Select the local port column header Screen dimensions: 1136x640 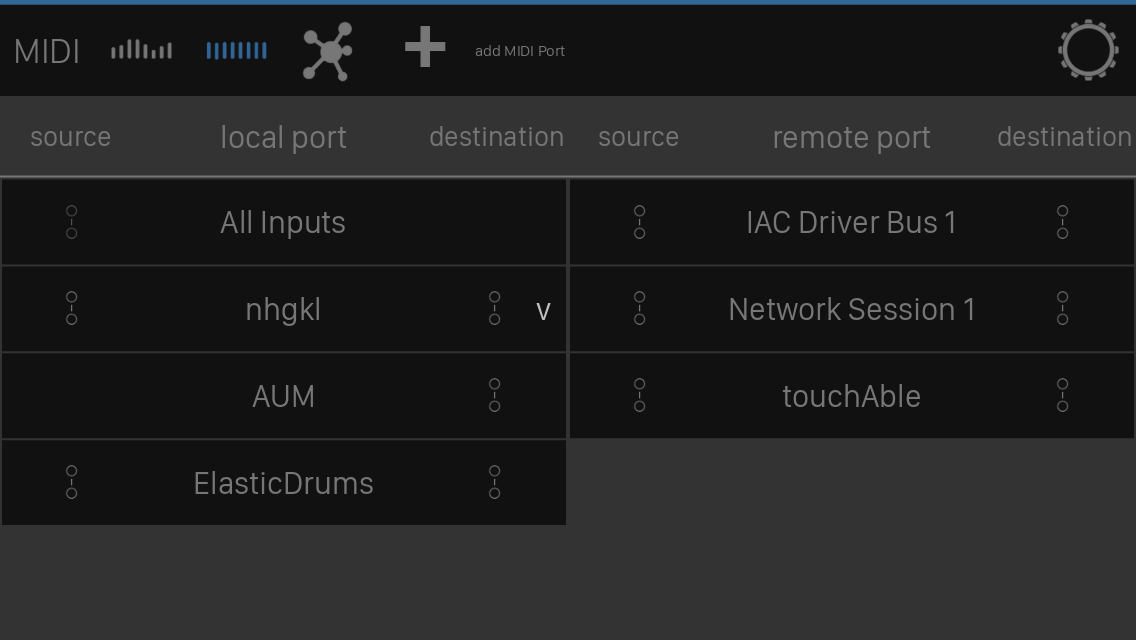tap(283, 137)
